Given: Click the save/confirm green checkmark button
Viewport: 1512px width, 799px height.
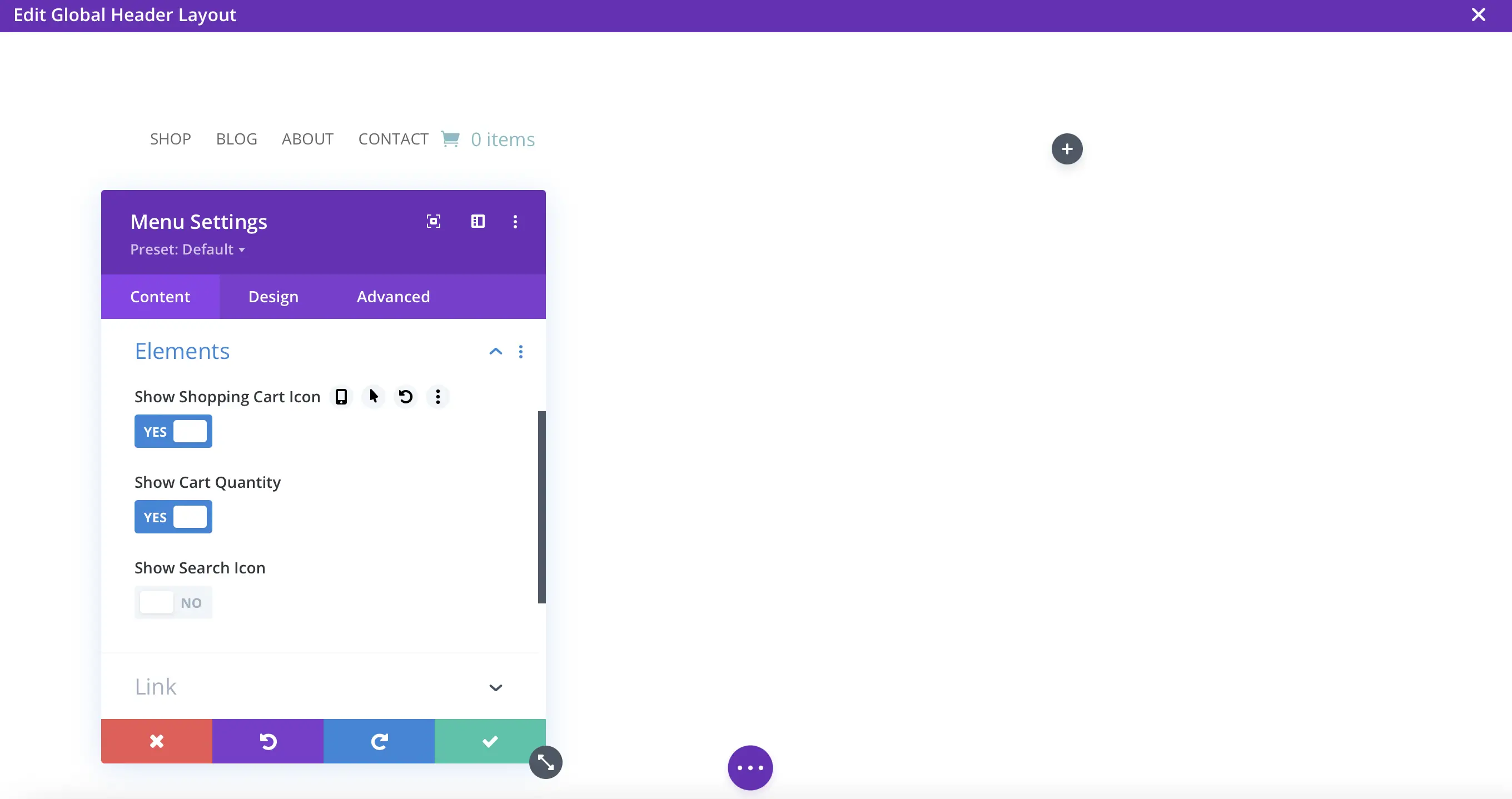Looking at the screenshot, I should 489,741.
